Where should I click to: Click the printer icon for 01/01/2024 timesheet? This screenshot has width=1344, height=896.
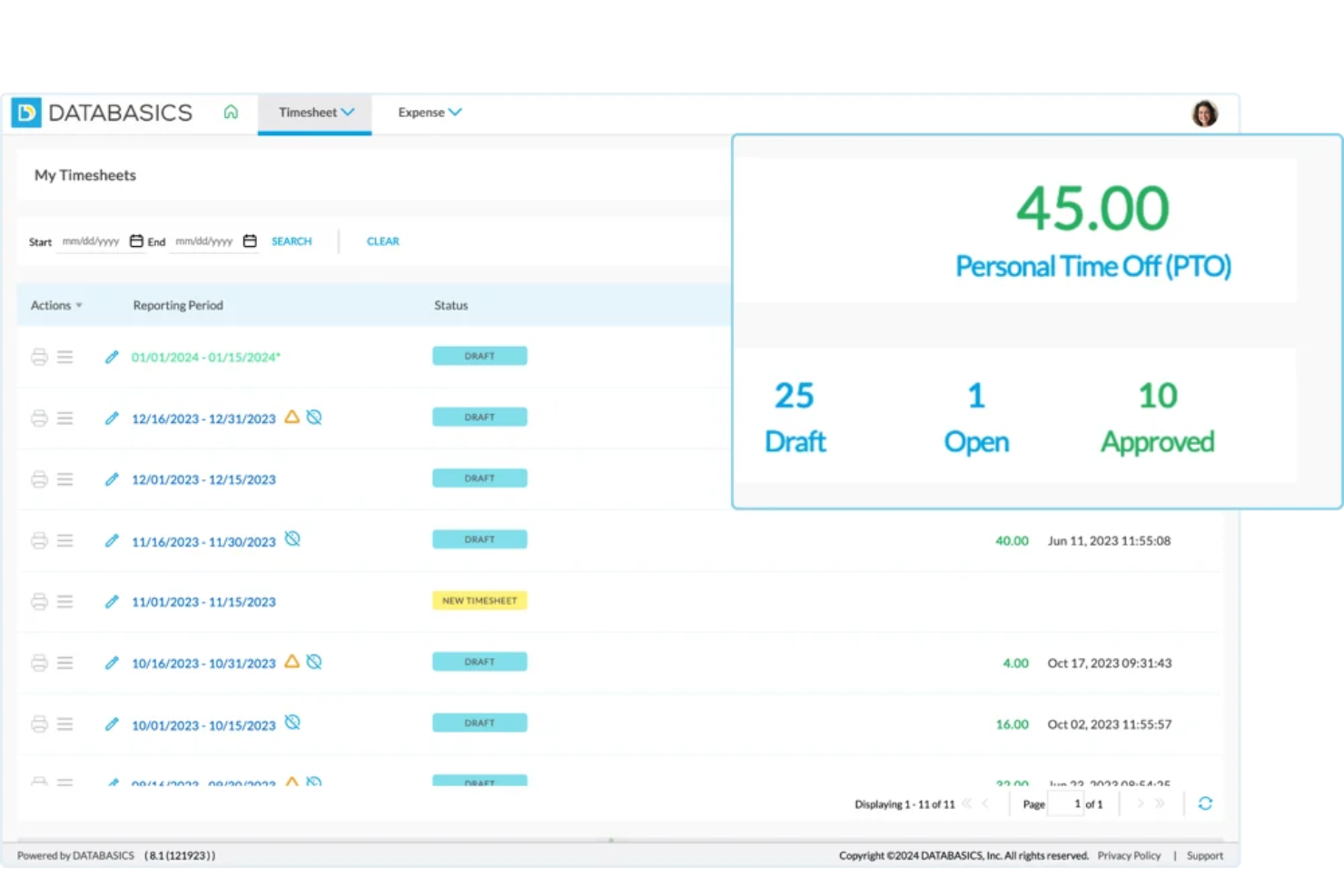point(39,357)
